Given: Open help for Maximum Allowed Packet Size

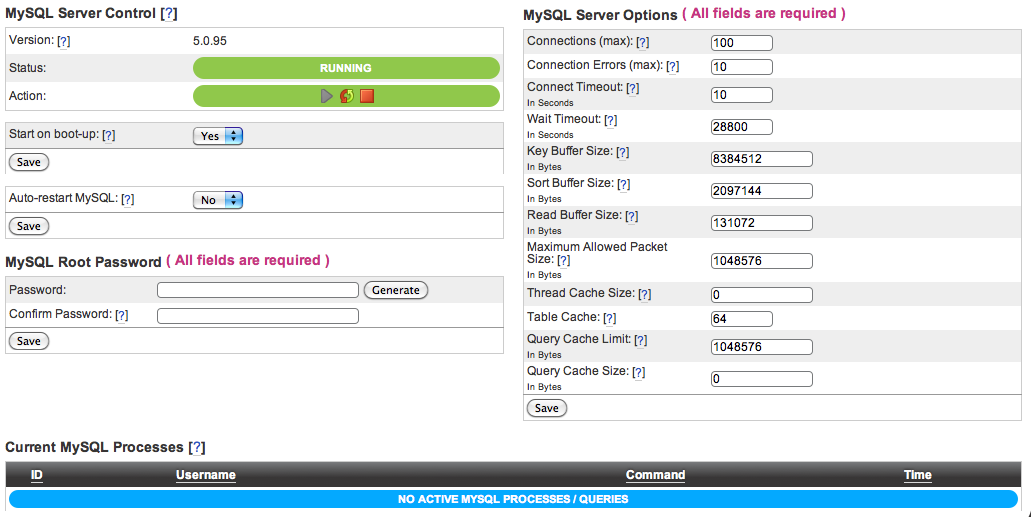Looking at the screenshot, I should click(563, 260).
